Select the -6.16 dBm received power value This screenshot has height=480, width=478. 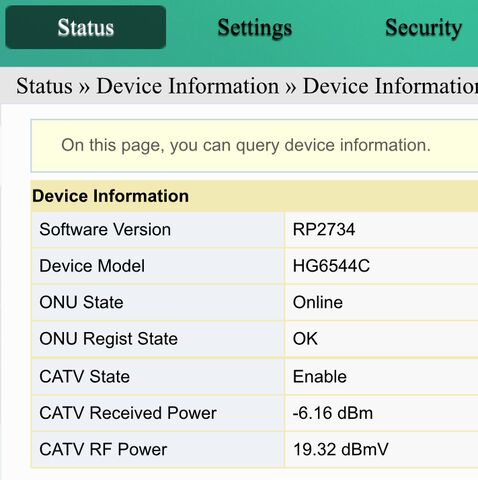(x=333, y=413)
